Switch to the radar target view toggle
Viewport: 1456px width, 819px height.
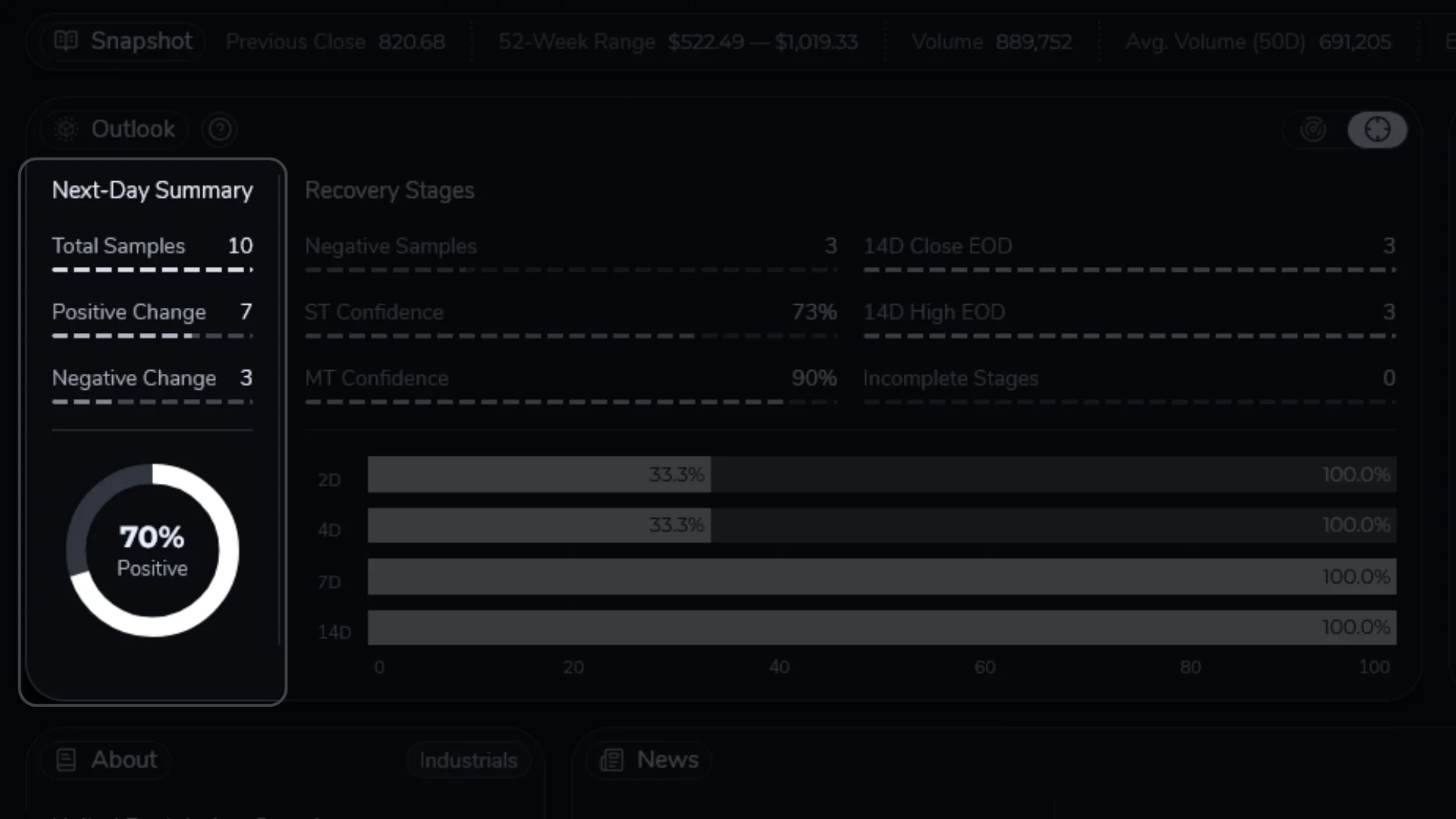pyautogui.click(x=1313, y=130)
